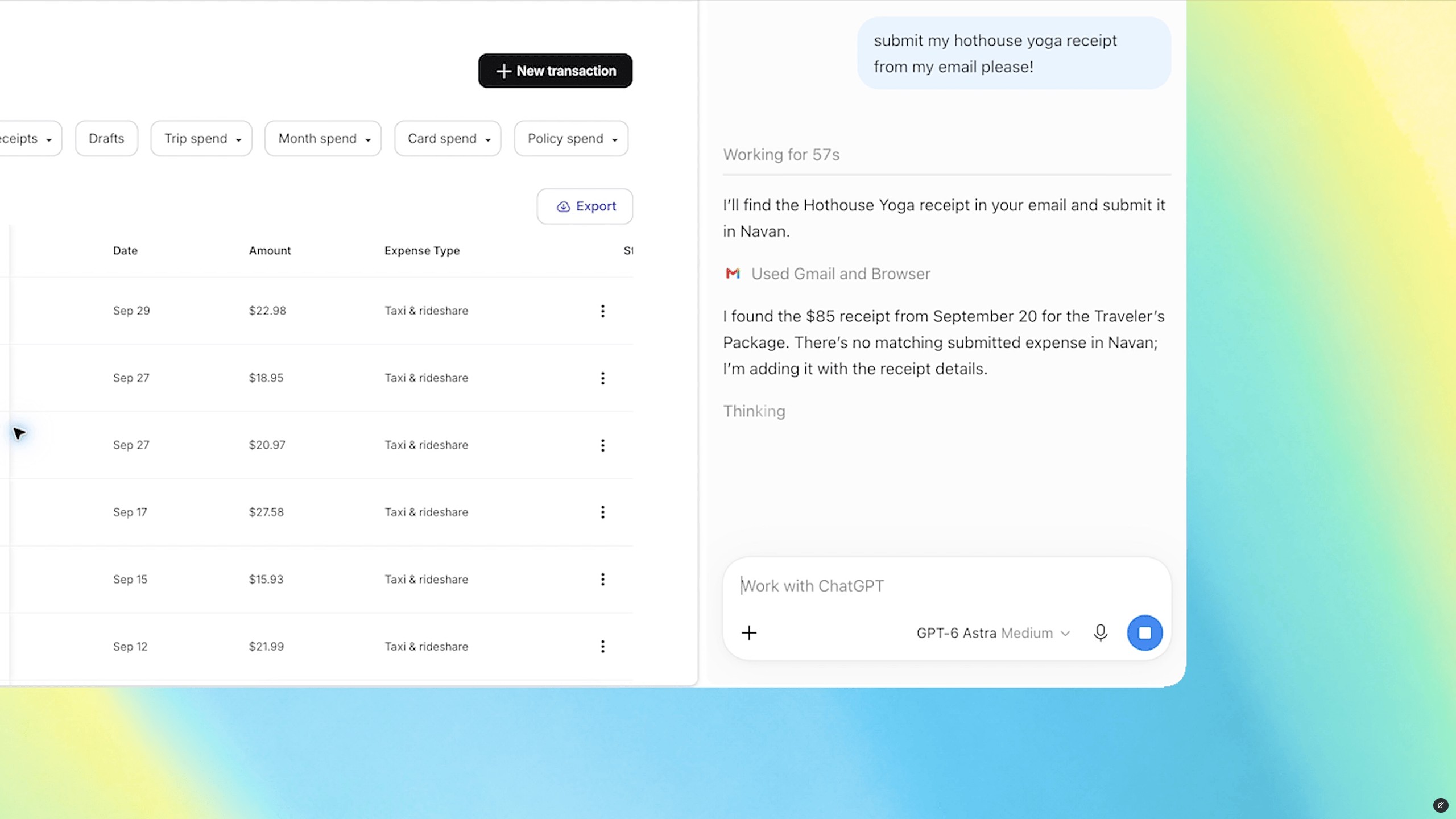Image resolution: width=1456 pixels, height=819 pixels.
Task: Click the small icon in the bottom-right screen corner
Action: coord(1440,805)
